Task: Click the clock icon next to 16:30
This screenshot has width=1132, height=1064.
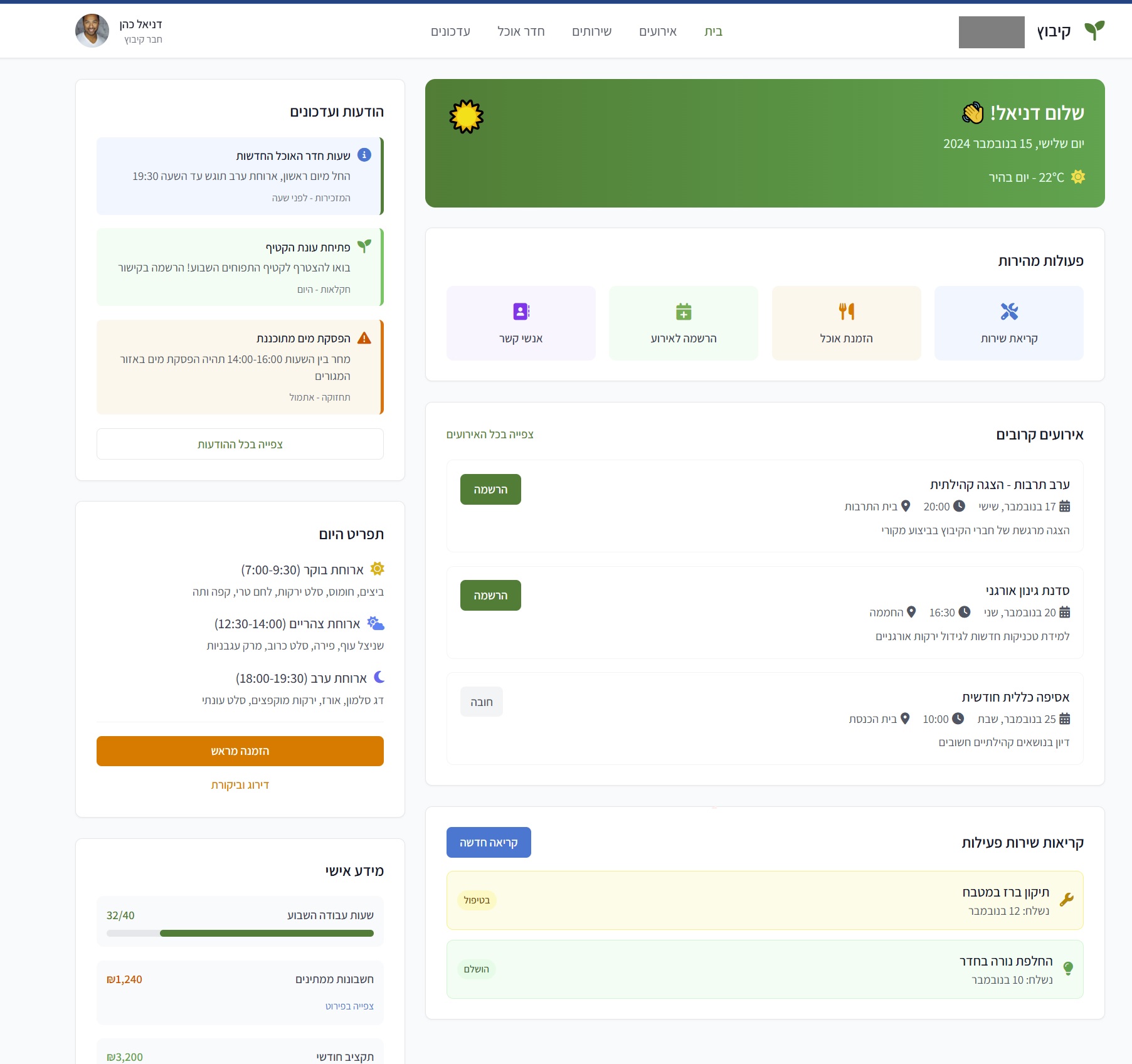Action: (965, 612)
